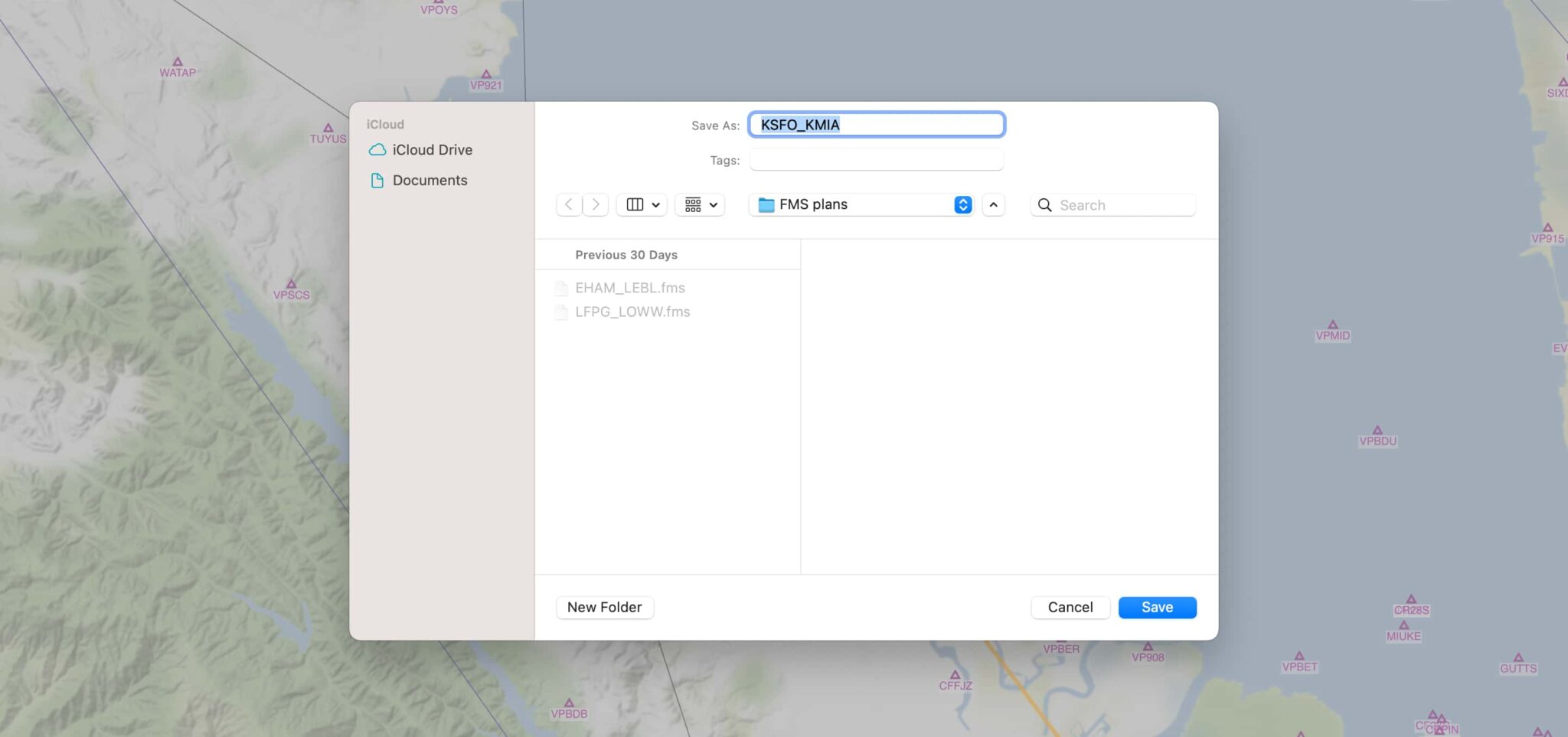
Task: Select the EHAM_LEBL.fms file
Action: click(630, 288)
